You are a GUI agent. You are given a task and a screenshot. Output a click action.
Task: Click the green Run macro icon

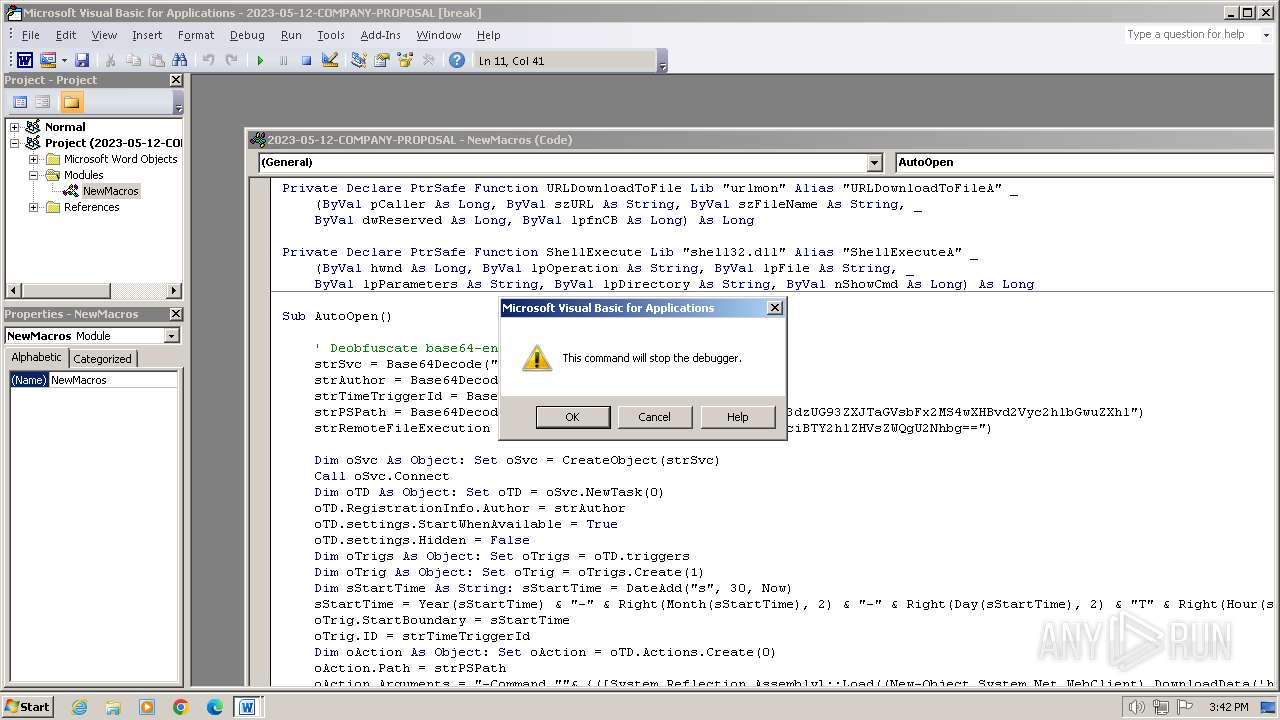260,61
